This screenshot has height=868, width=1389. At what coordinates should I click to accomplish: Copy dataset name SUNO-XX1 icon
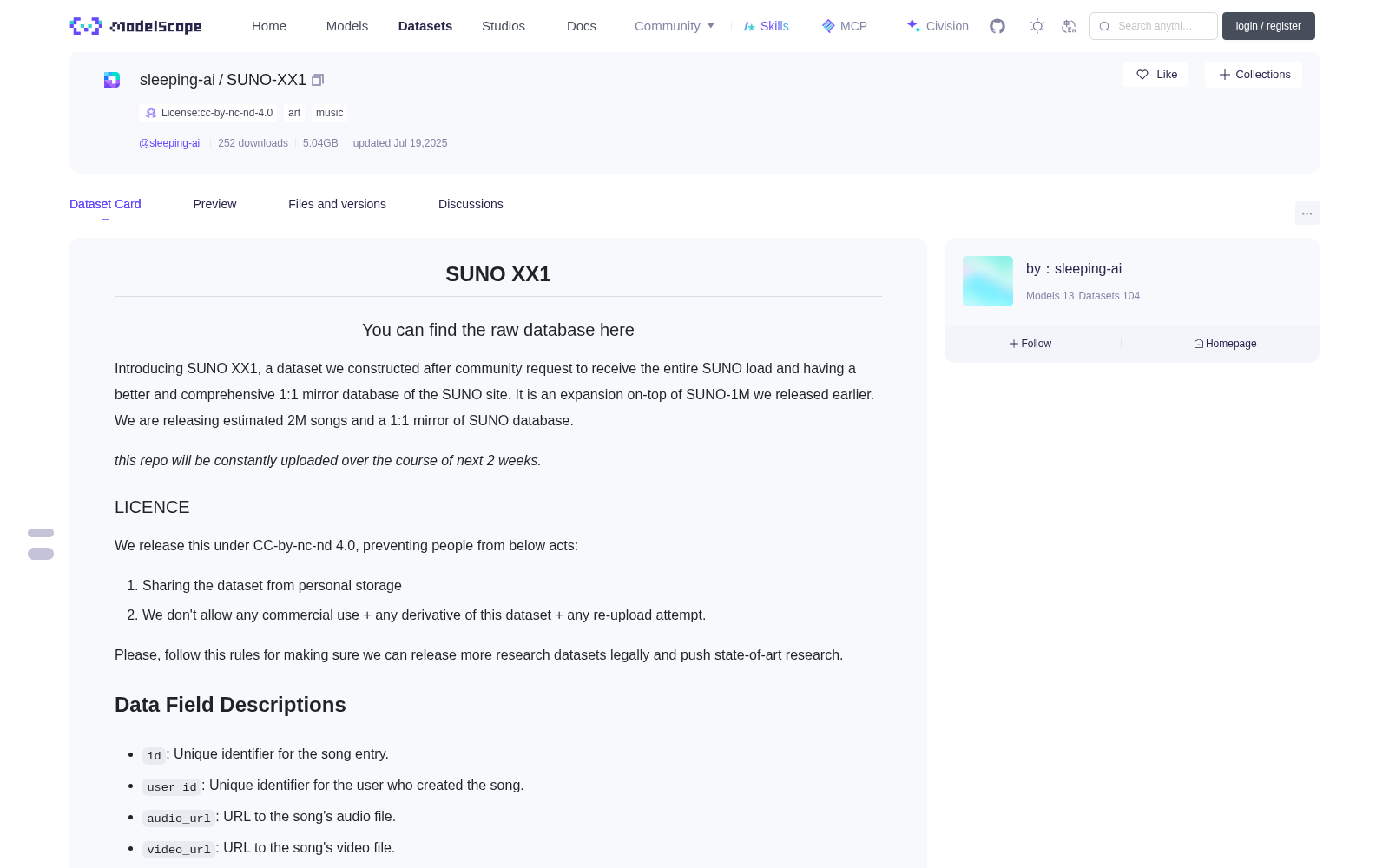point(318,80)
